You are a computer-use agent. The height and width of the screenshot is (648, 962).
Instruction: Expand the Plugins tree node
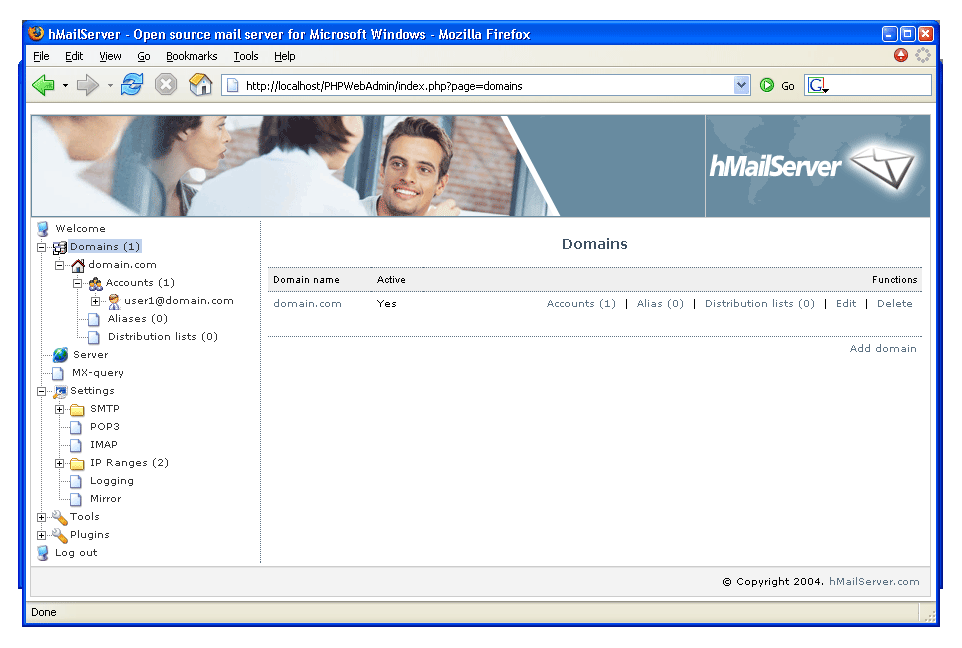click(42, 535)
